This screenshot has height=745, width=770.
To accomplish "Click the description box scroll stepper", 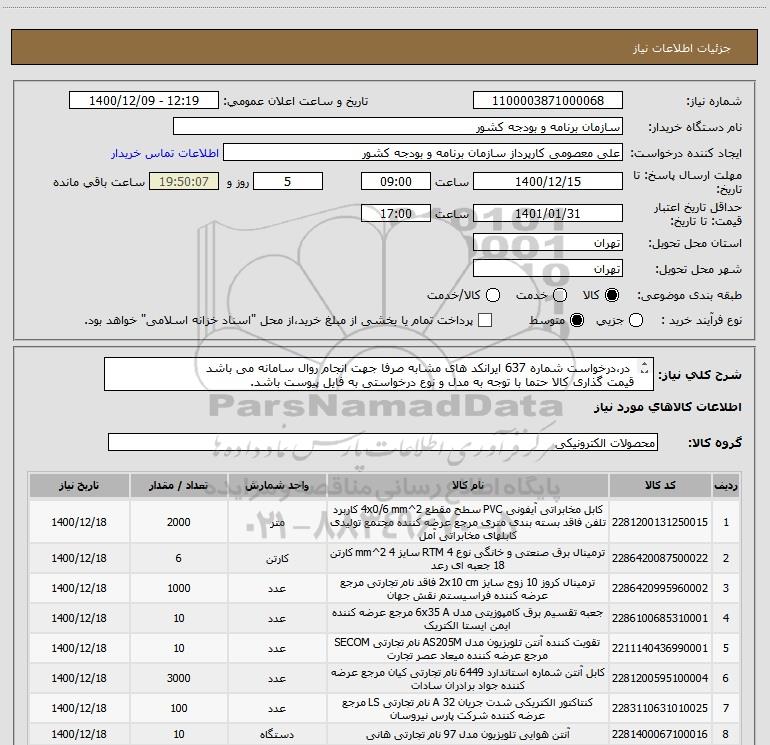I will point(645,367).
